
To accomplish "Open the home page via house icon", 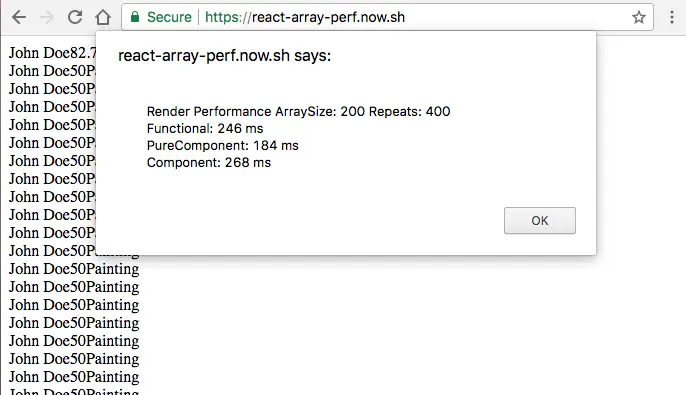I will (x=103, y=17).
